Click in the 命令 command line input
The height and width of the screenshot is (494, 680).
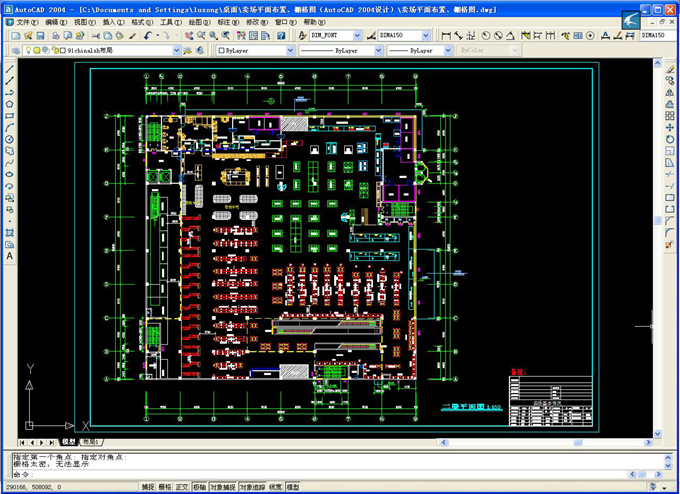click(x=300, y=473)
